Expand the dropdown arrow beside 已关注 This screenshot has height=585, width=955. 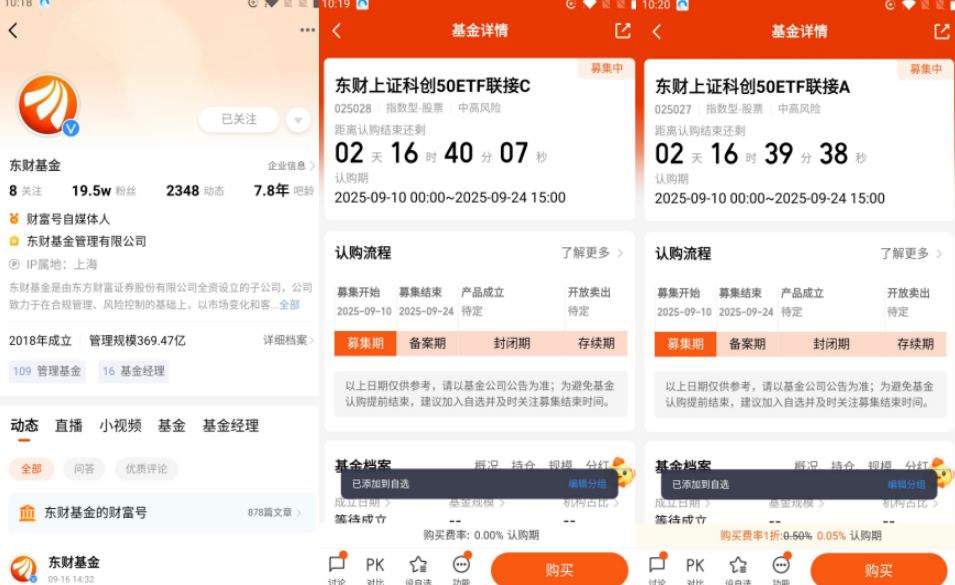click(298, 119)
